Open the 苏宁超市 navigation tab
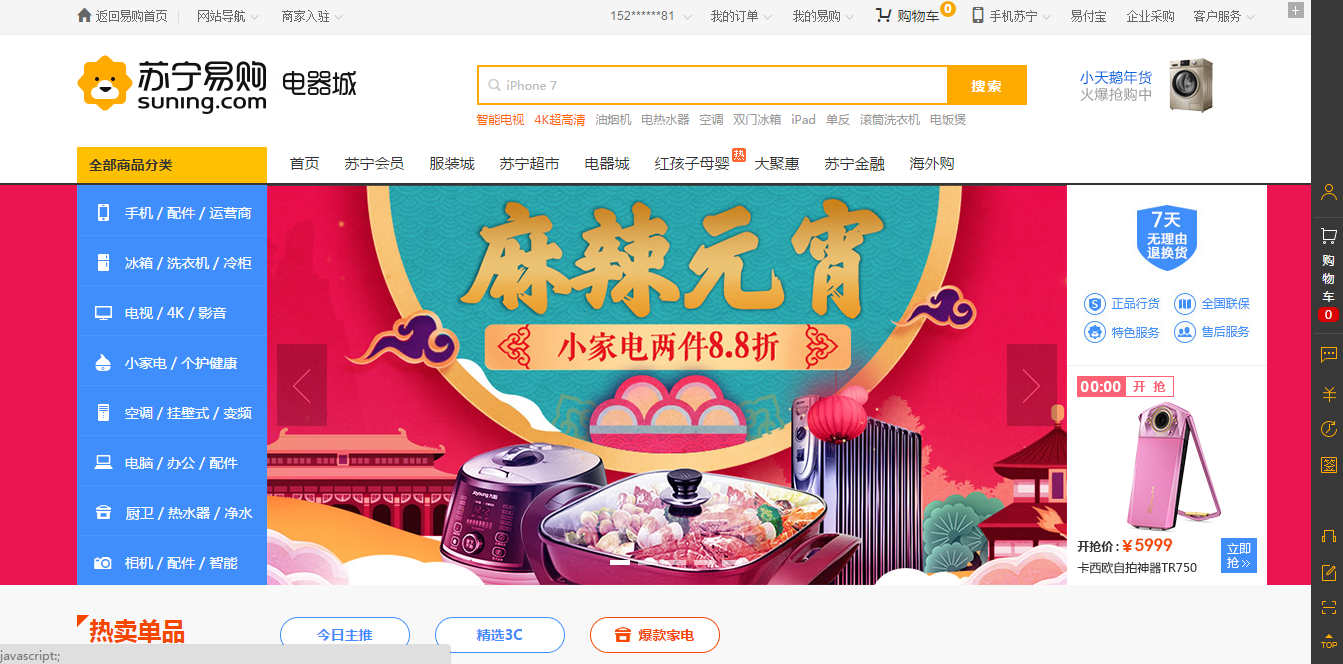 click(529, 164)
